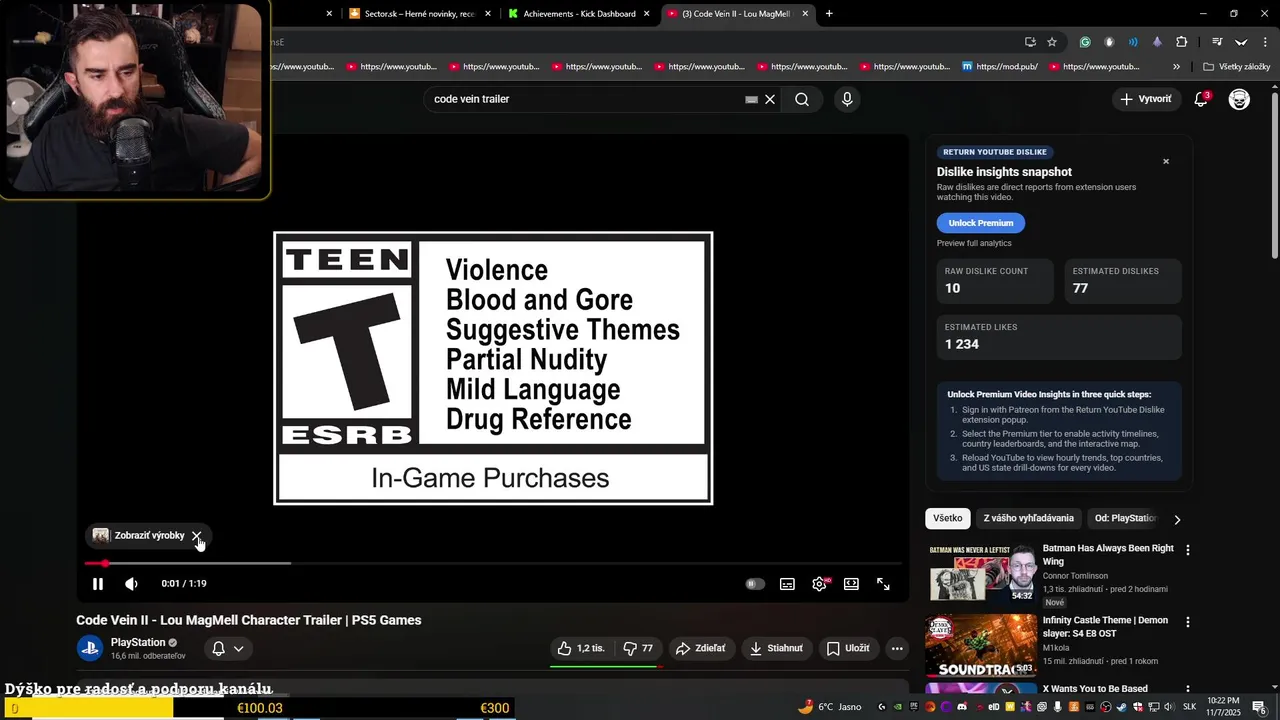Viewport: 1280px width, 720px height.
Task: Pause the video playback
Action: [98, 584]
